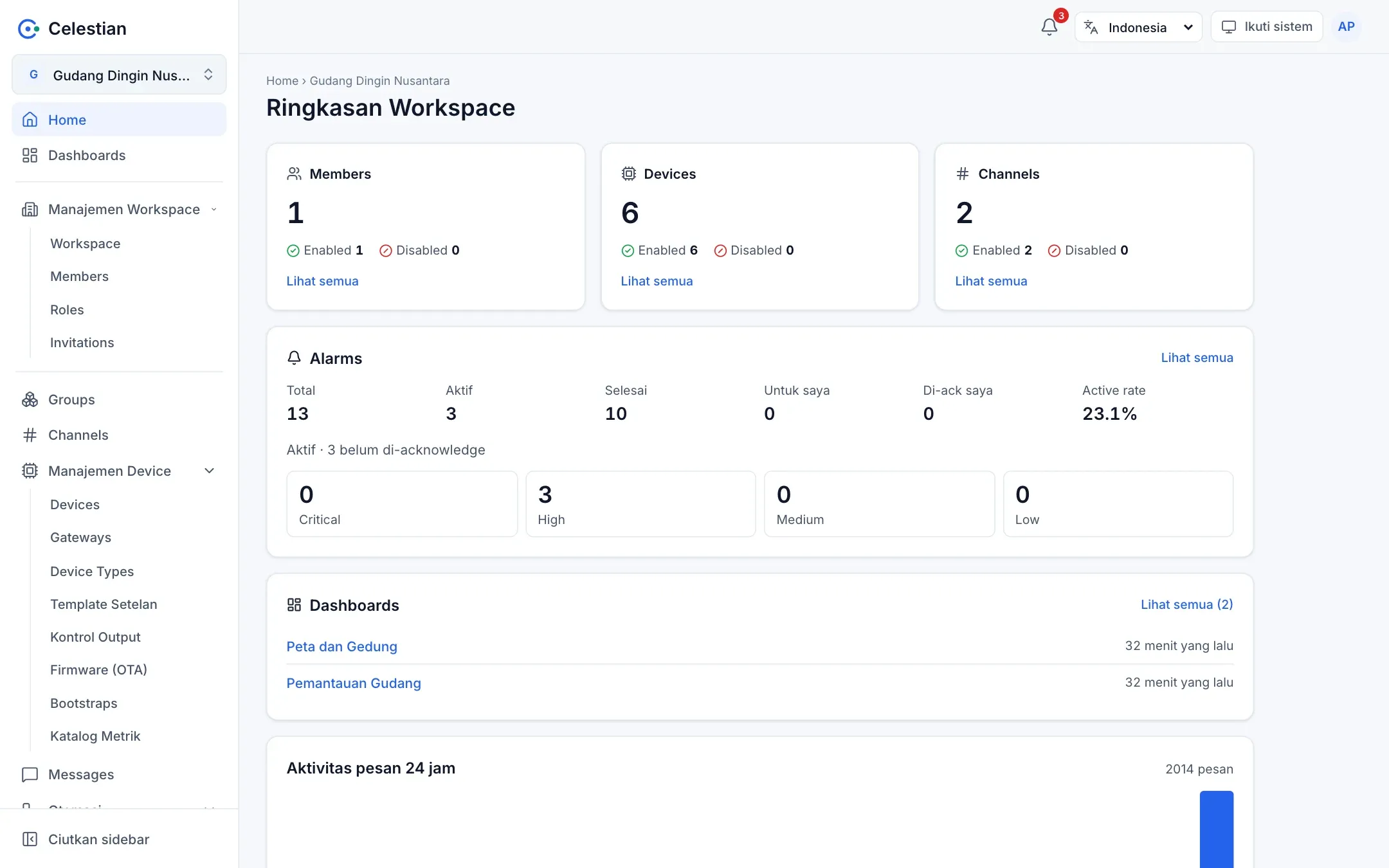Open the Indonesia language dropdown
Screen dimensions: 1389x868
(1138, 27)
